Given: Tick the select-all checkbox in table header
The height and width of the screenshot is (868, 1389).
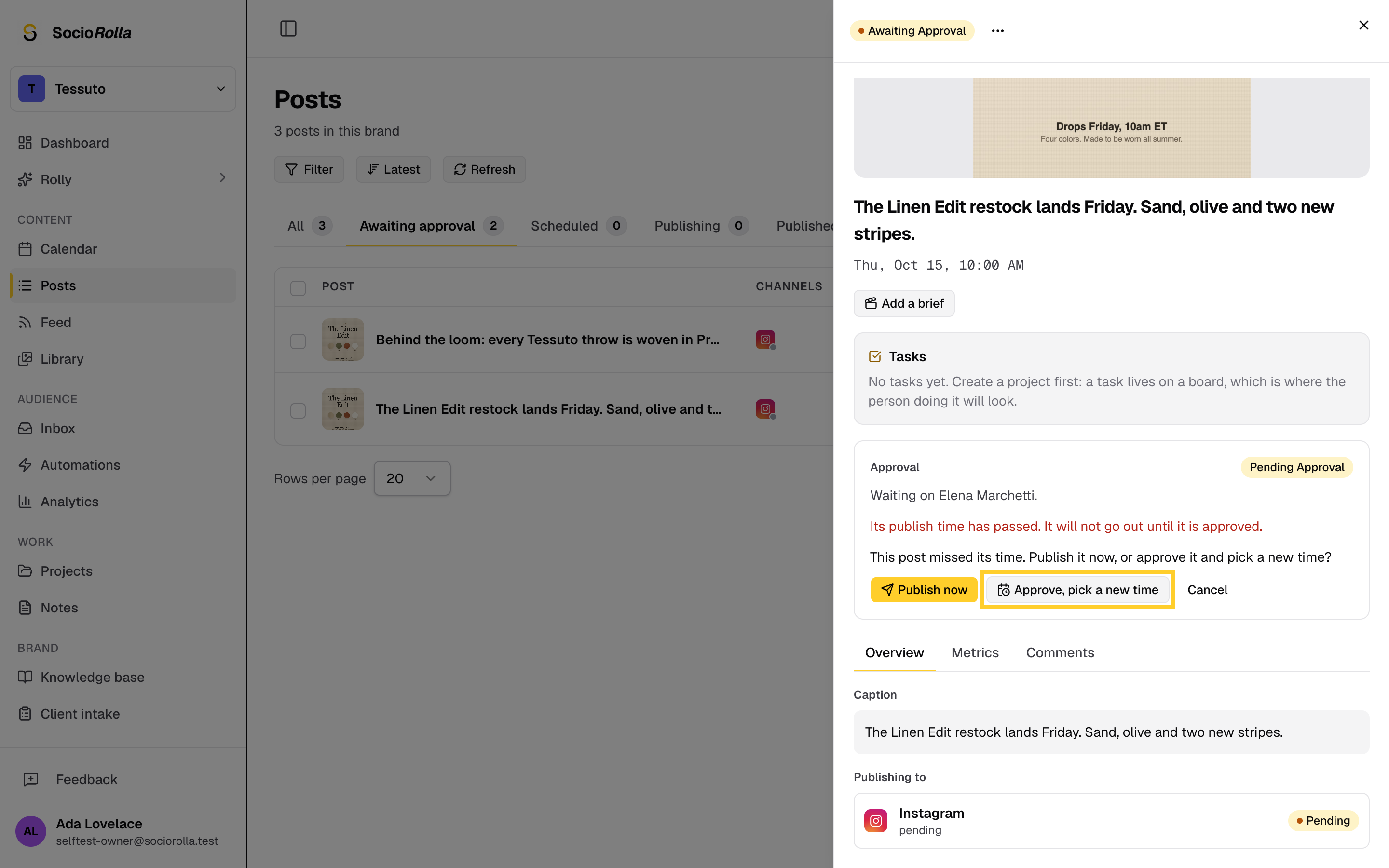Looking at the screenshot, I should point(298,287).
